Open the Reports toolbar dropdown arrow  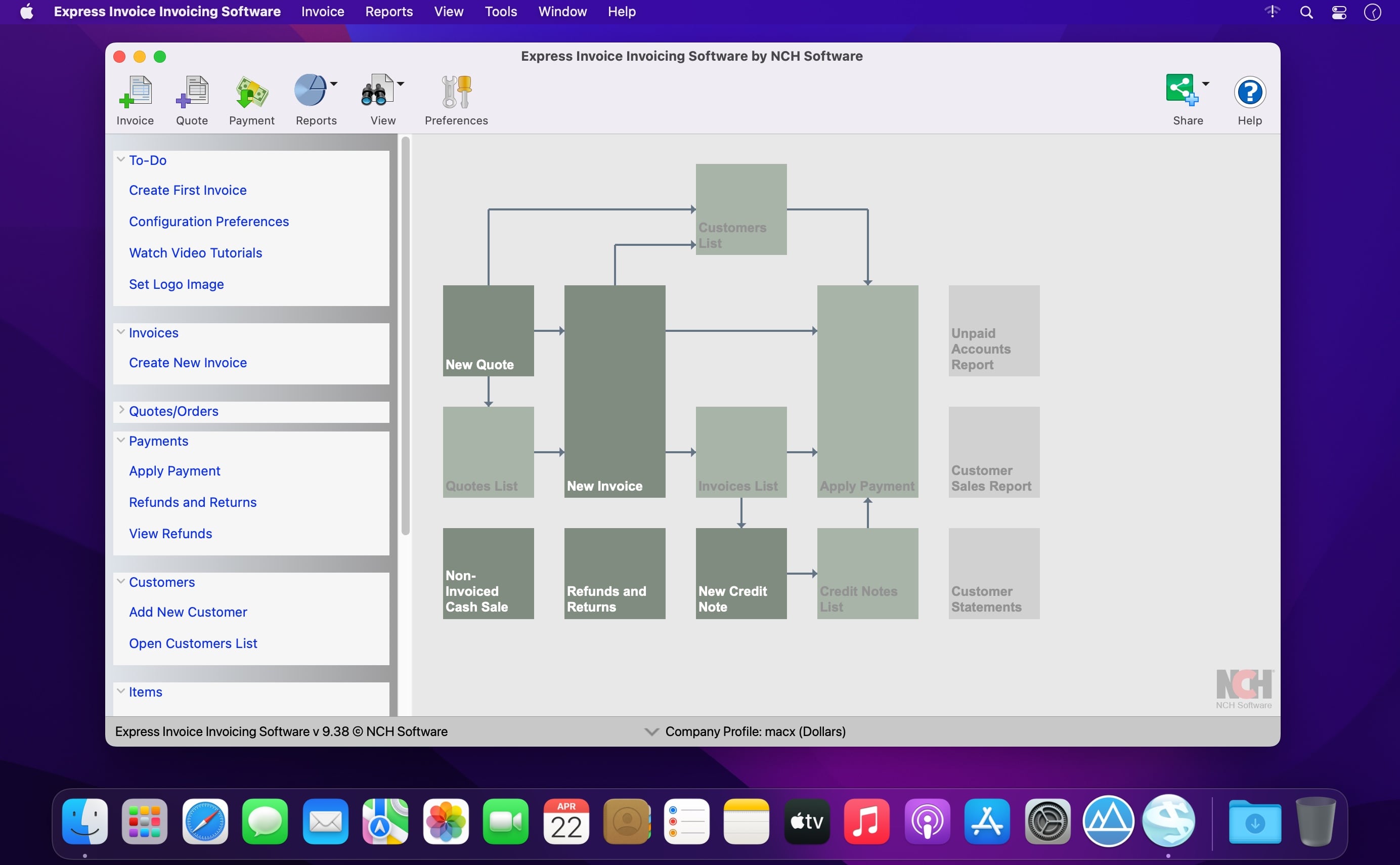point(334,83)
